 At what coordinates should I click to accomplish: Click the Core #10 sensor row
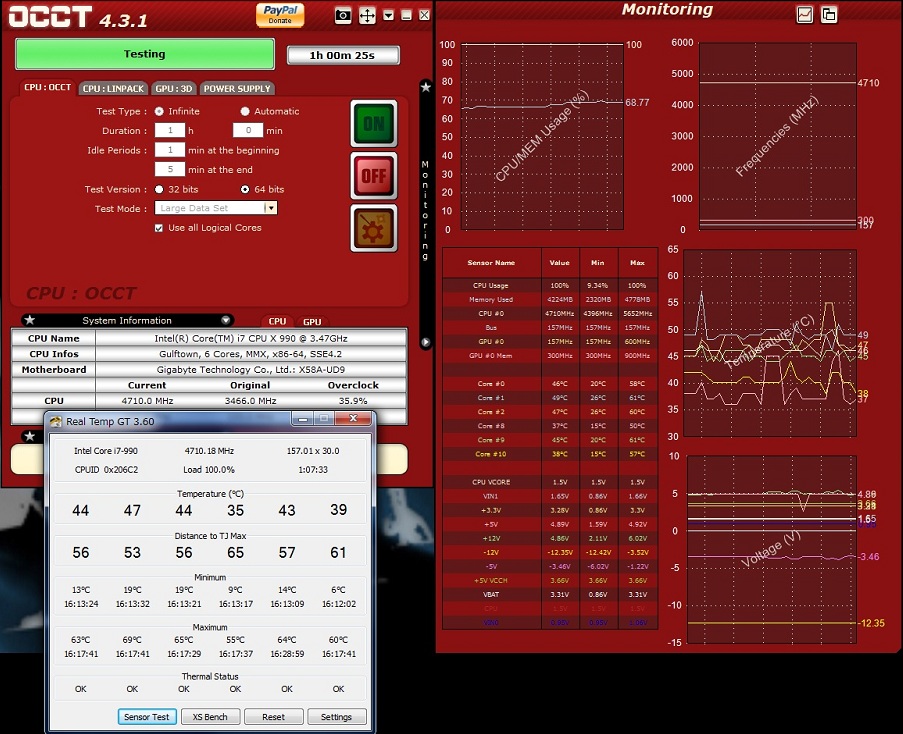(x=550, y=454)
